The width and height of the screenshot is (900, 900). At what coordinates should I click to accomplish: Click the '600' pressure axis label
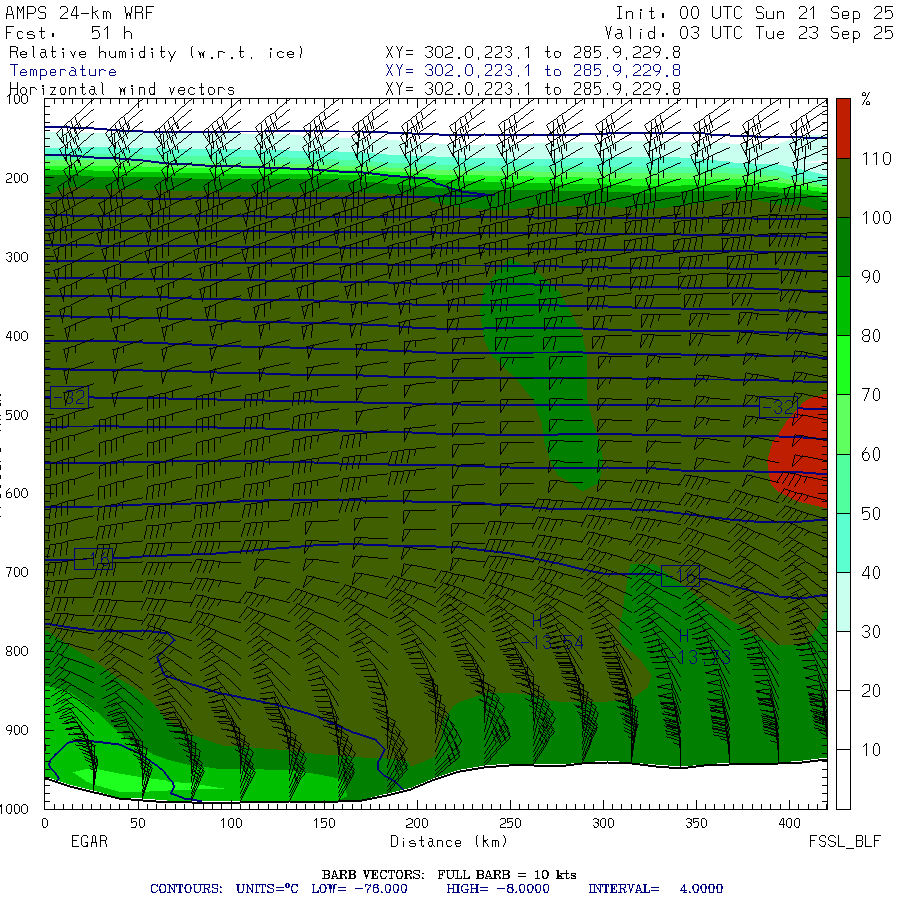17,493
